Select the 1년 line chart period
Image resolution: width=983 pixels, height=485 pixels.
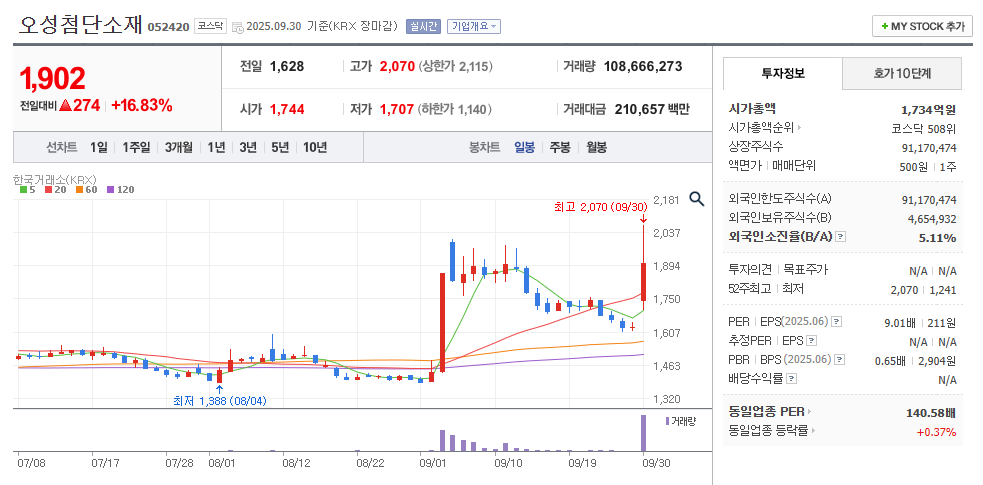coord(216,148)
